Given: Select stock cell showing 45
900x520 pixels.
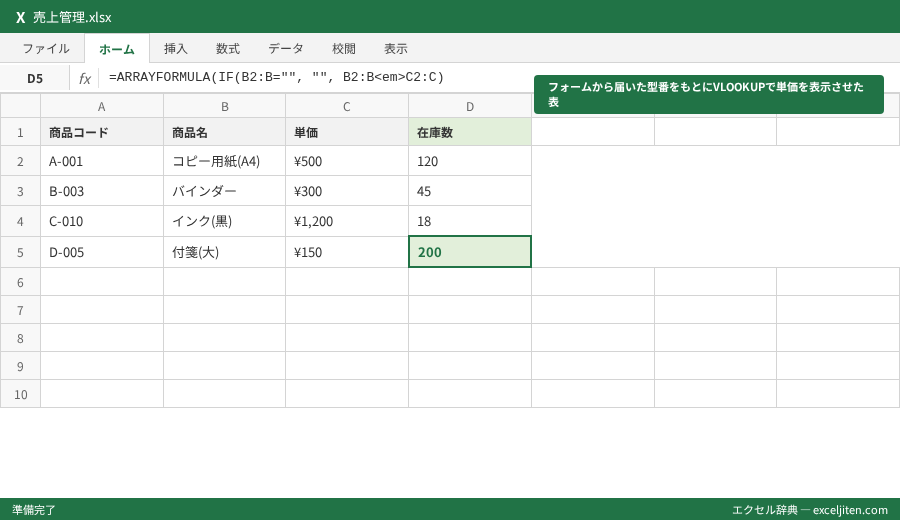Looking at the screenshot, I should (470, 191).
